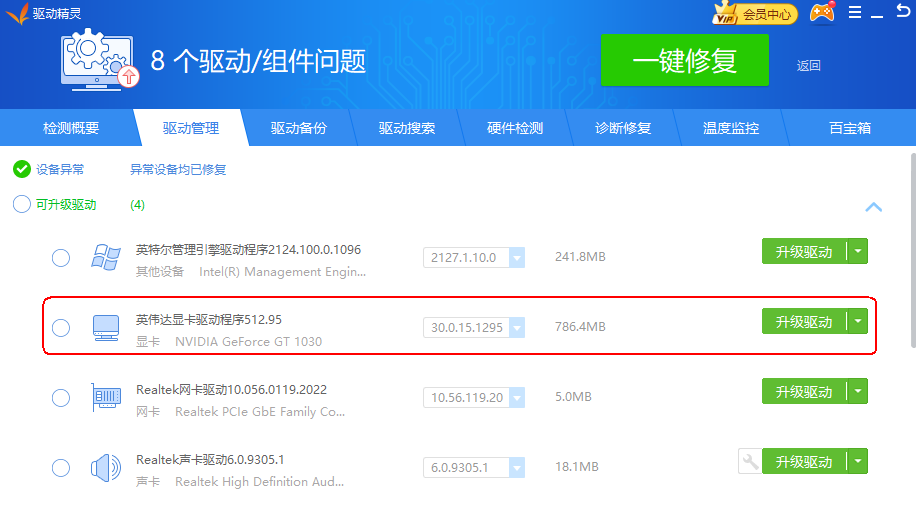
Task: Click 升级驱动 for 英特尔管理引擎驱动
Action: [x=804, y=251]
